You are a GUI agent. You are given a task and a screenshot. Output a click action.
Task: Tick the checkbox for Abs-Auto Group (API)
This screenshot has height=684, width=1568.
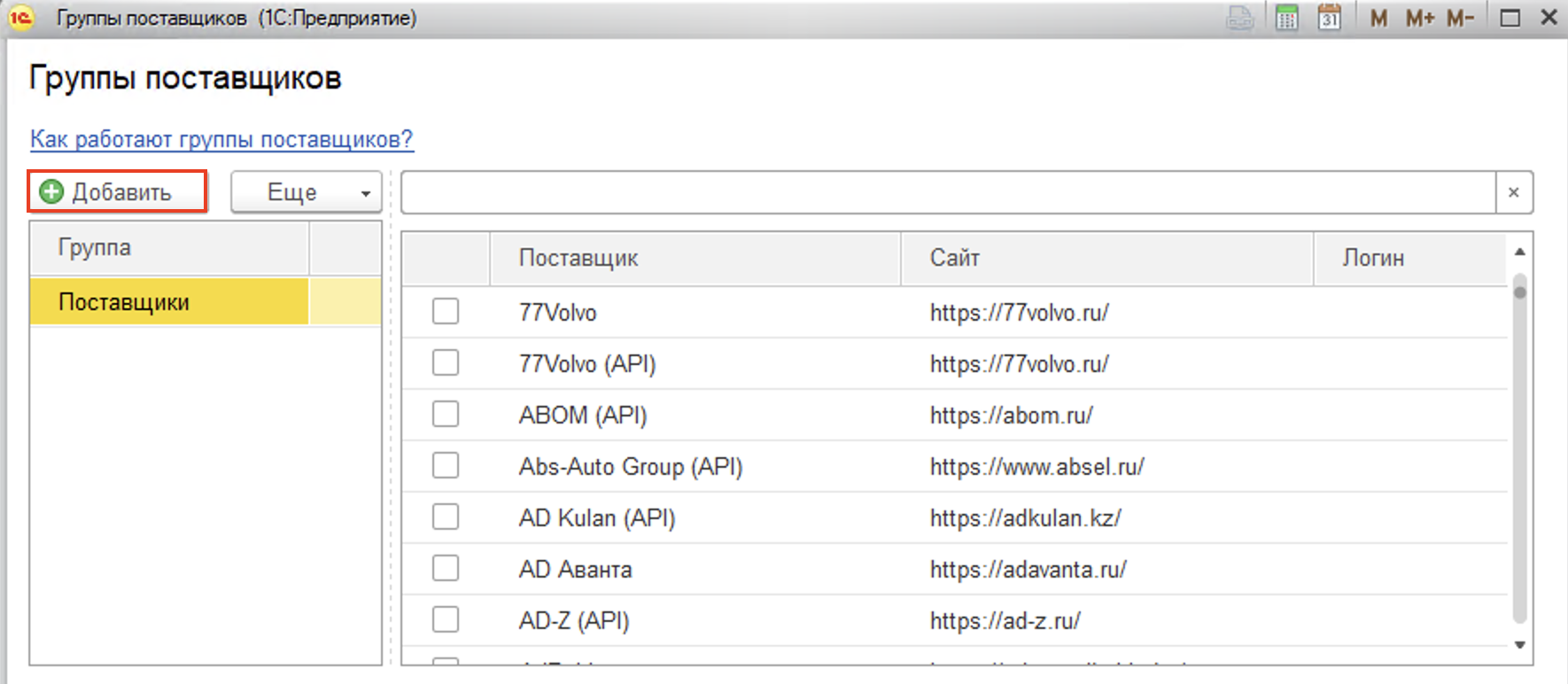pyautogui.click(x=446, y=465)
